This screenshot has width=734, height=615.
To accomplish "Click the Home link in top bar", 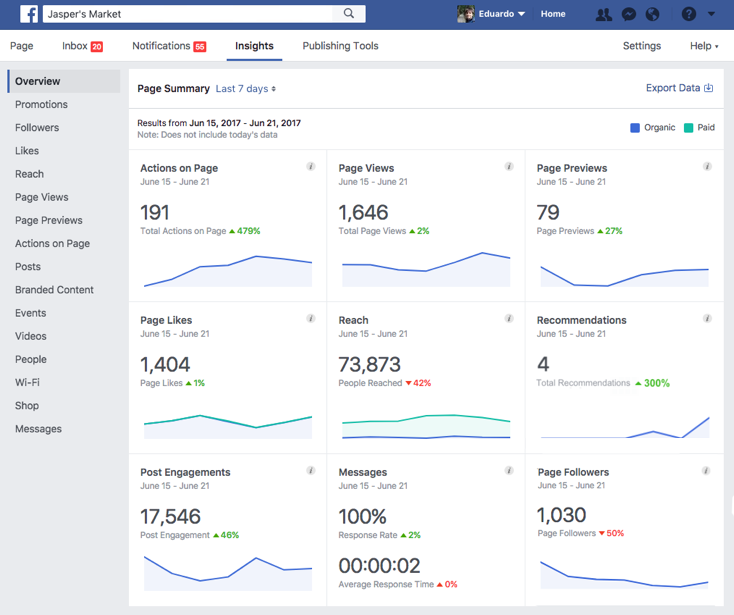I will click(x=553, y=14).
